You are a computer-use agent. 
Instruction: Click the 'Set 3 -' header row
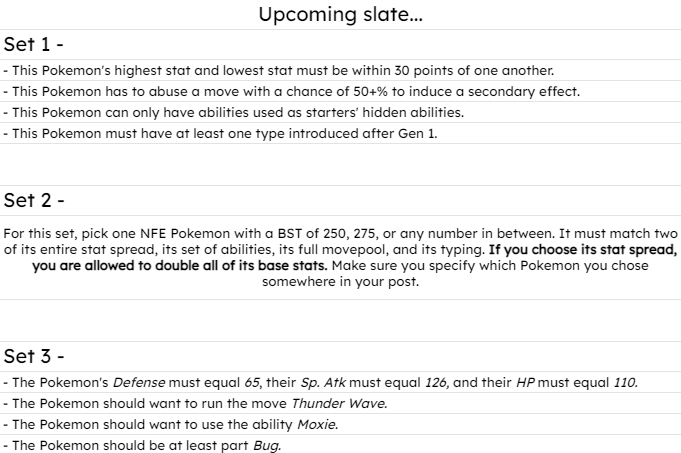click(340, 356)
